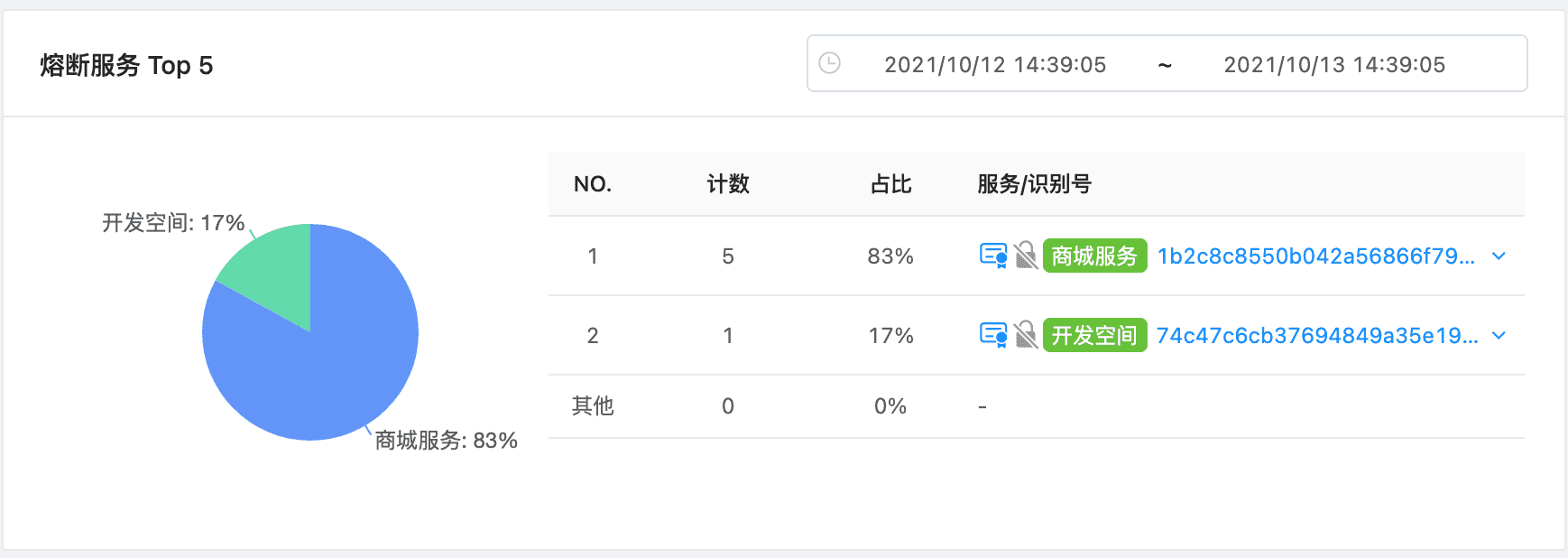Click certificate icon in 商城服务 row
Image resolution: width=1568 pixels, height=558 pixels.
tap(993, 256)
